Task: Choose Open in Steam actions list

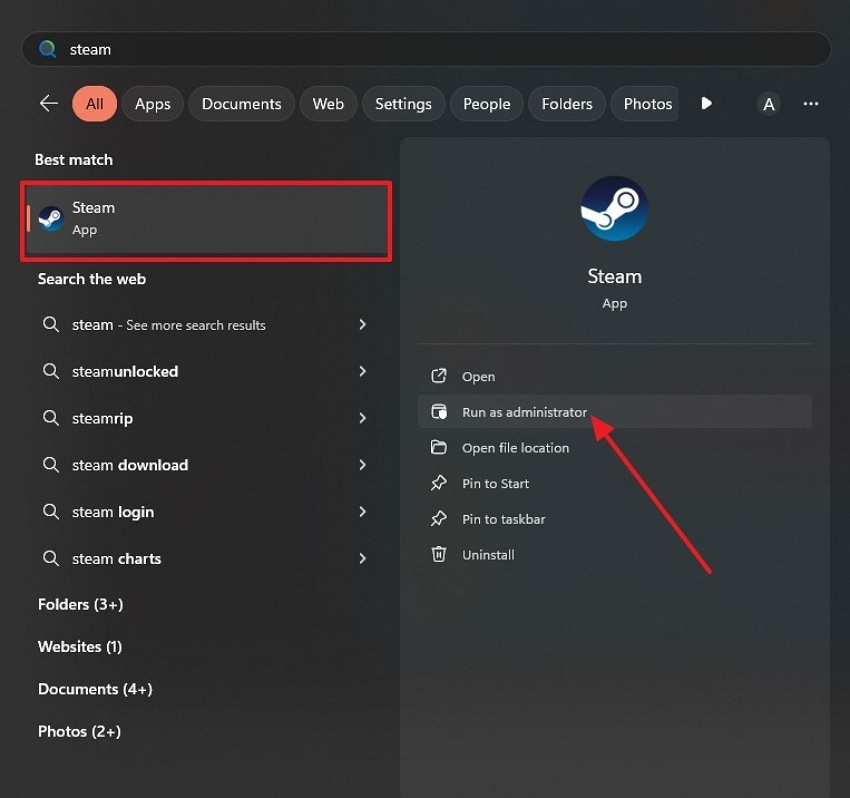Action: click(x=614, y=376)
